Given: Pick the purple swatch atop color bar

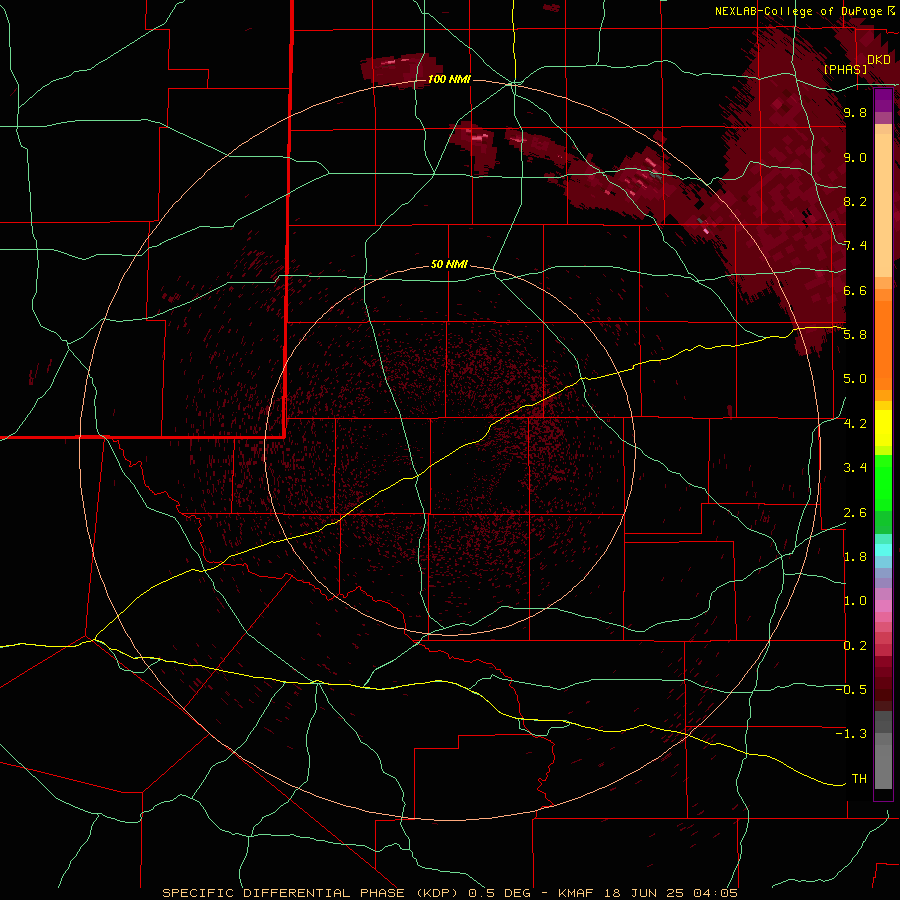Looking at the screenshot, I should click(x=883, y=100).
